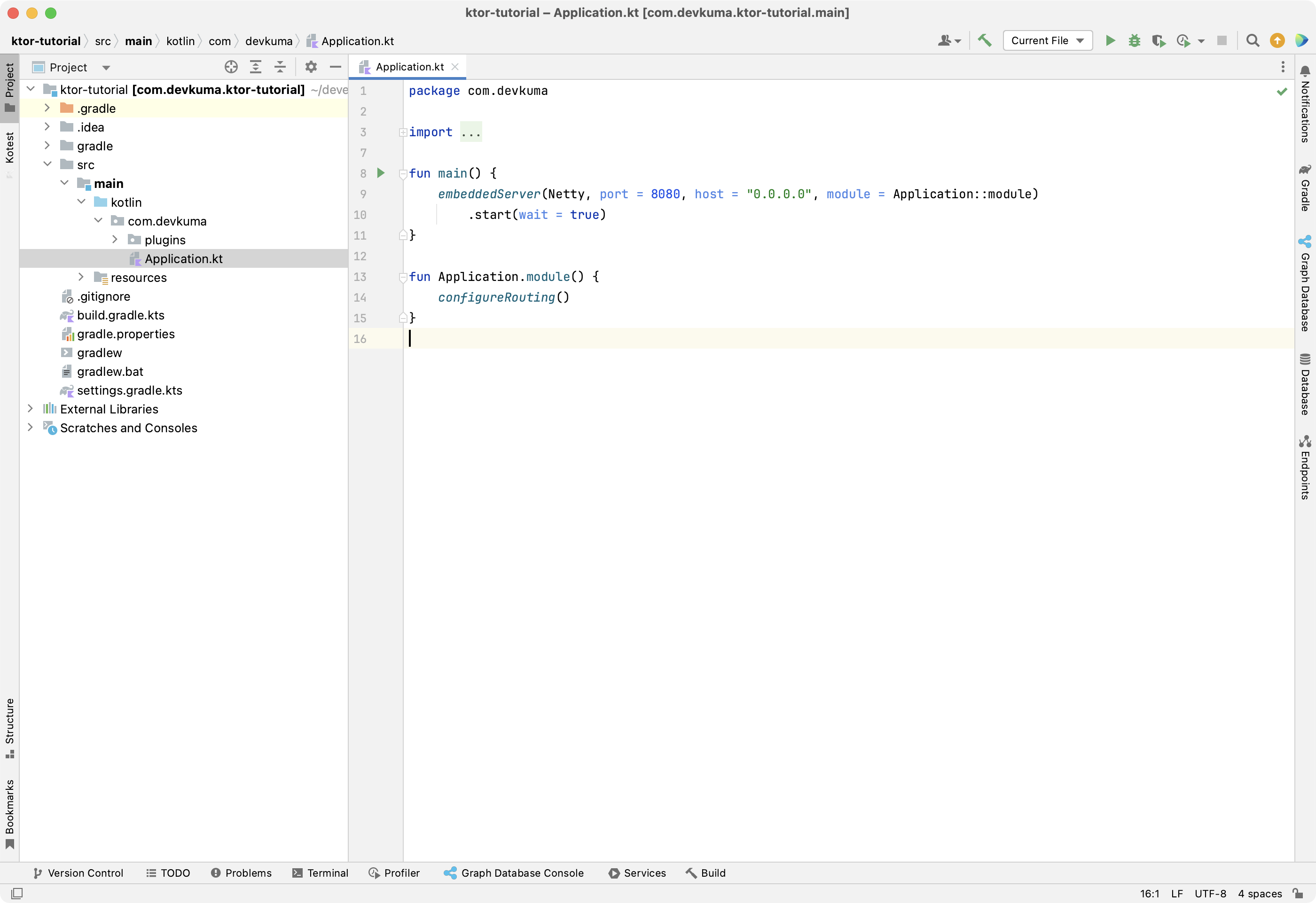Open profiler run options dropdown arrow
1316x903 pixels.
tap(1201, 41)
